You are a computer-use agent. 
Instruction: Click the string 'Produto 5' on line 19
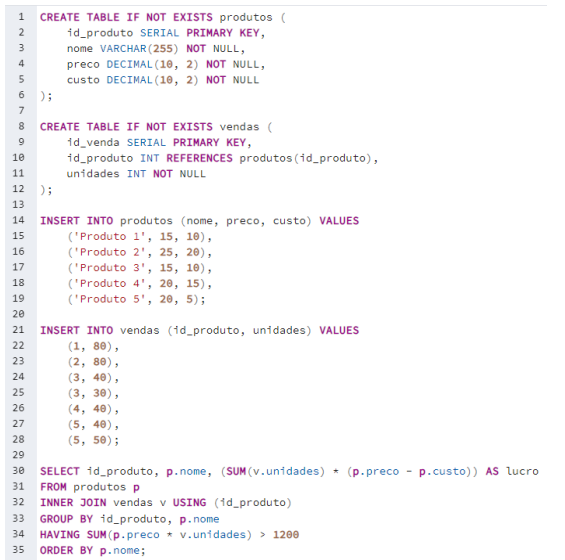(110, 299)
